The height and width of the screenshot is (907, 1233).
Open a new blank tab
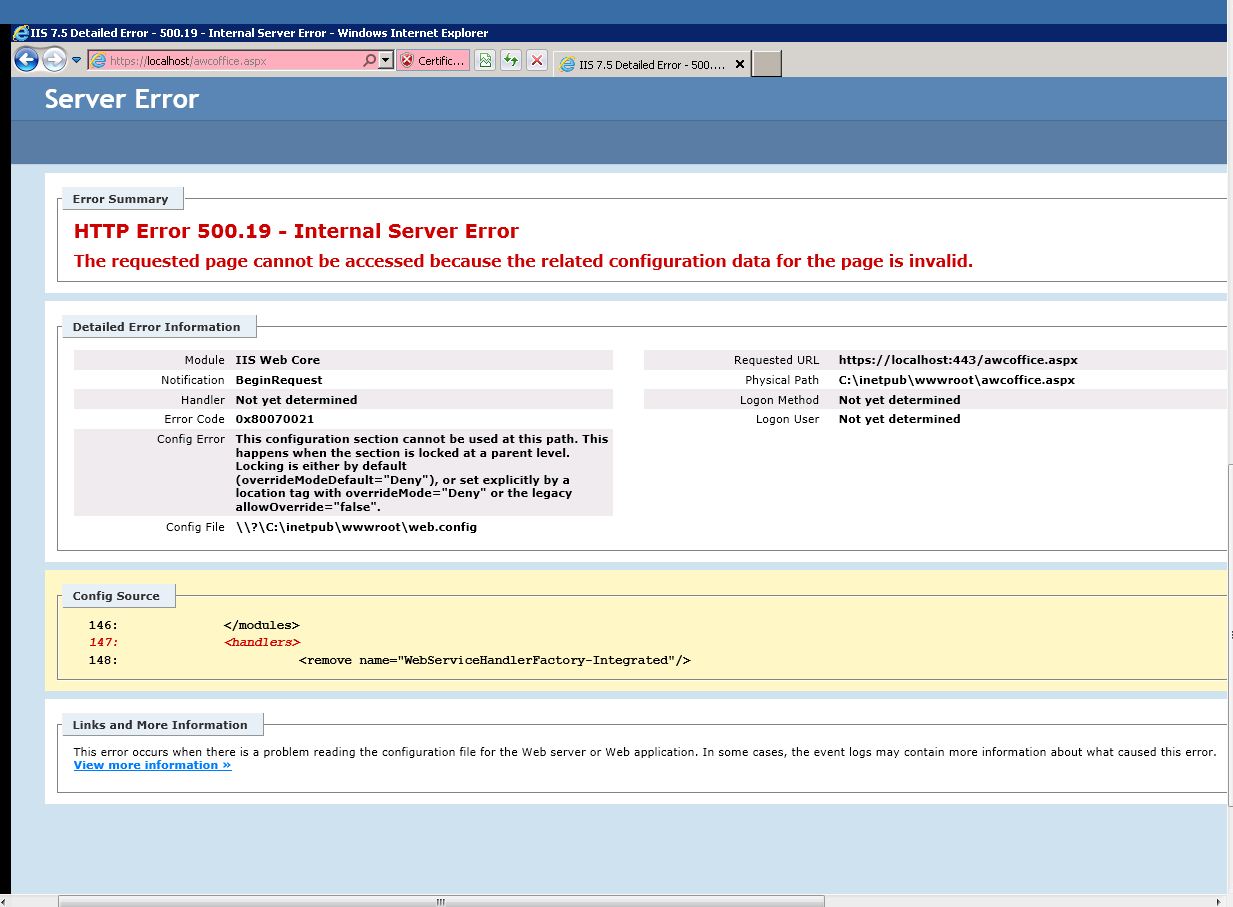766,64
